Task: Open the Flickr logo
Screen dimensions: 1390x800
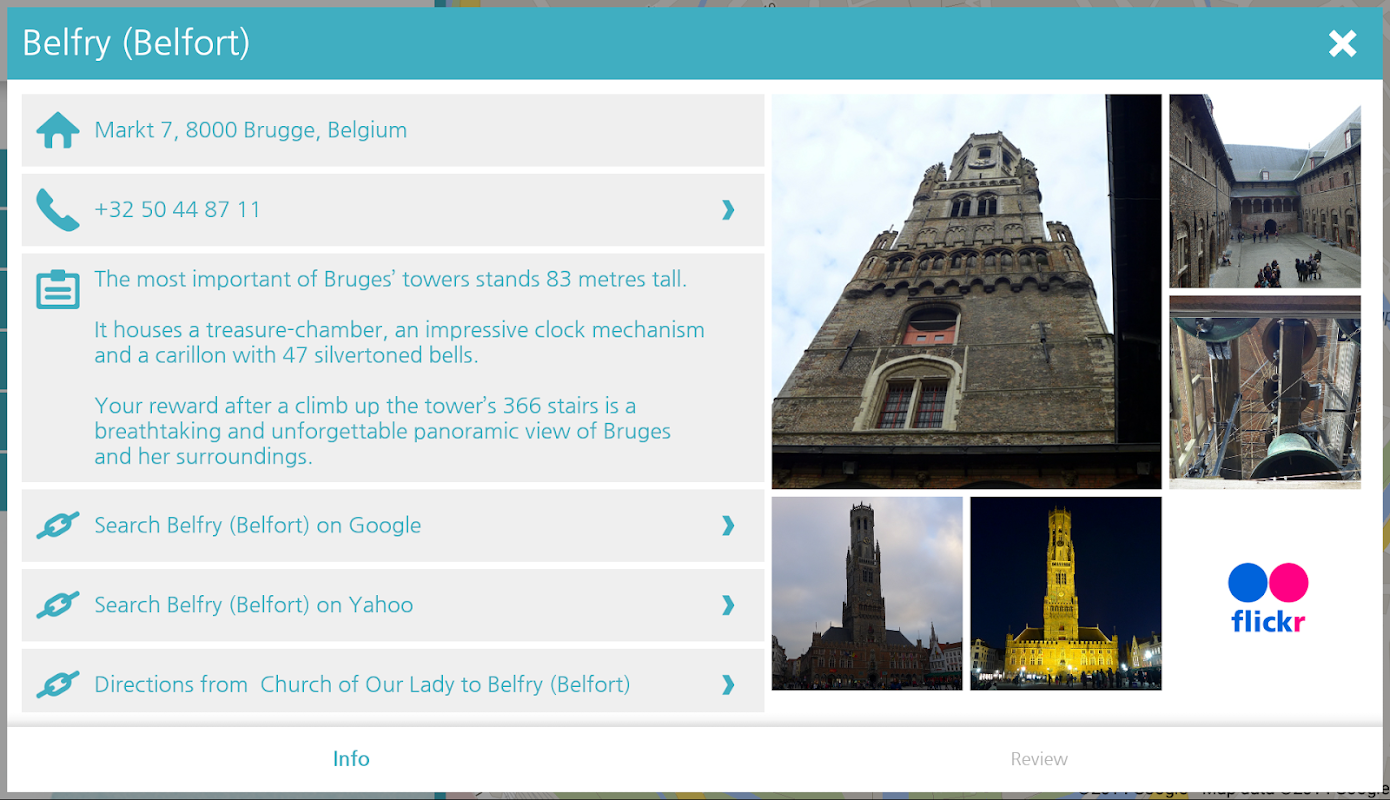Action: (x=1268, y=598)
